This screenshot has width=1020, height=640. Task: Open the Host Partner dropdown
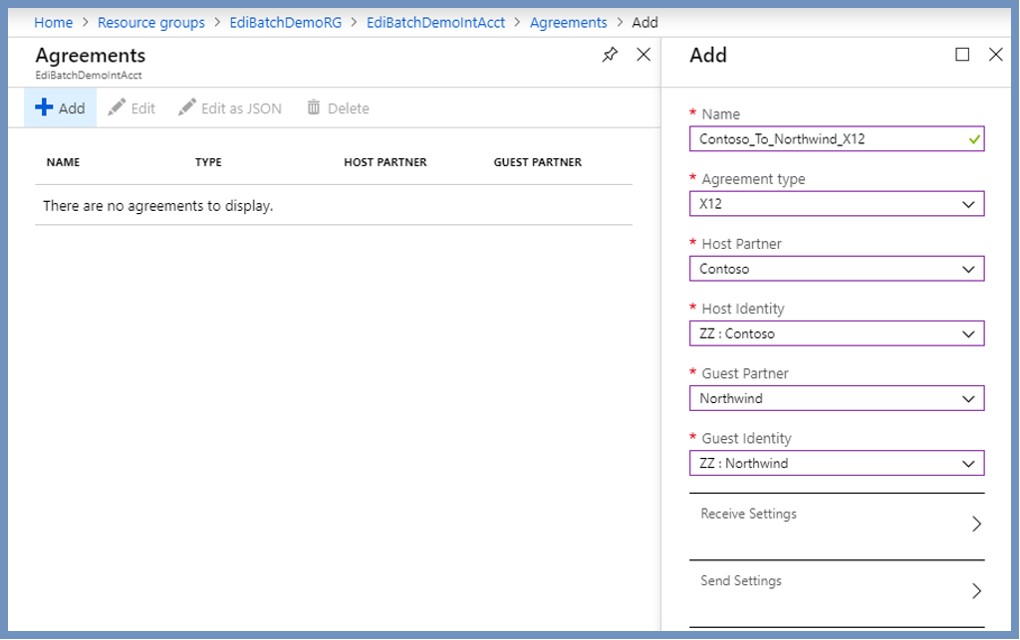(x=968, y=269)
